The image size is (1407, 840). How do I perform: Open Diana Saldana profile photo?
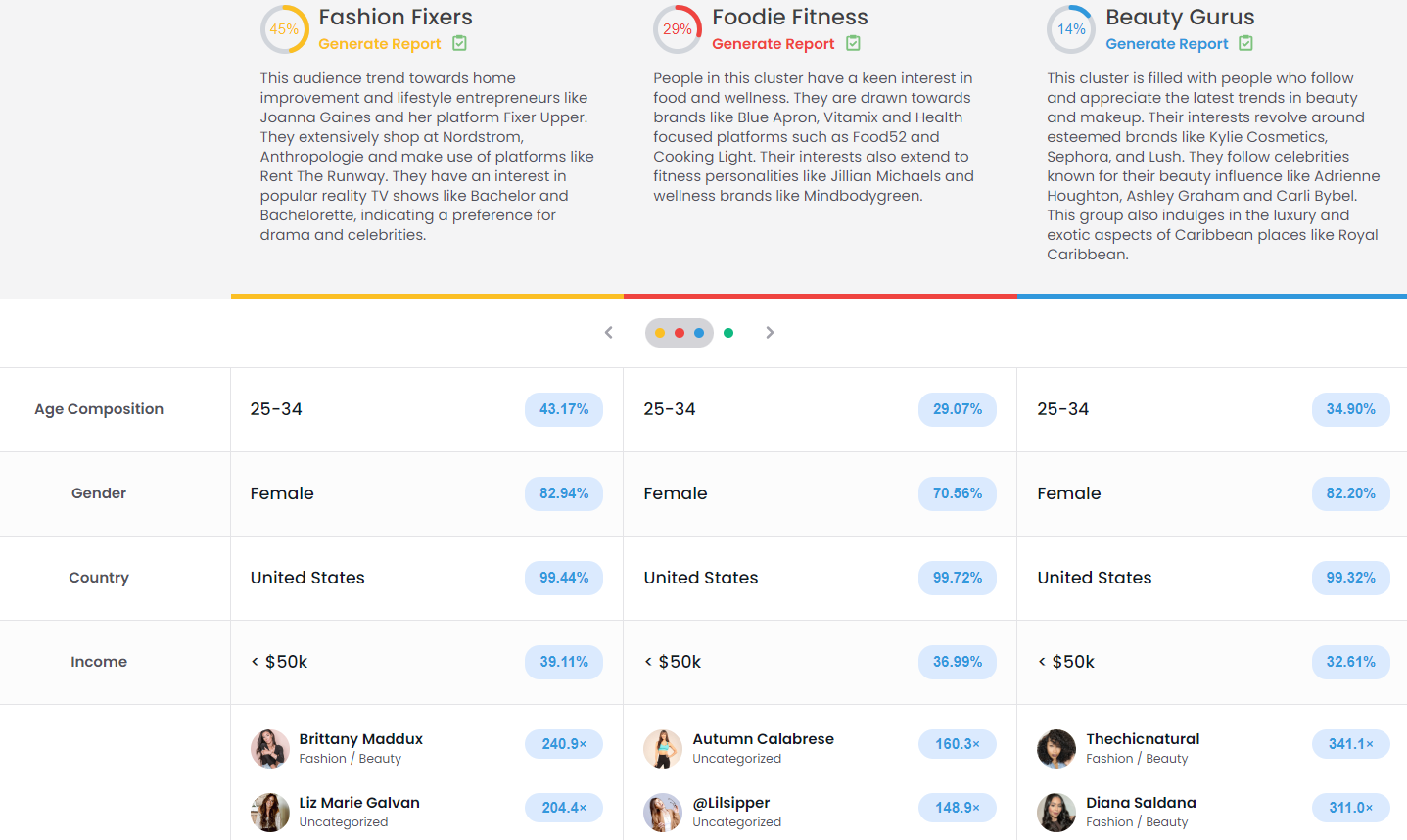point(1056,813)
